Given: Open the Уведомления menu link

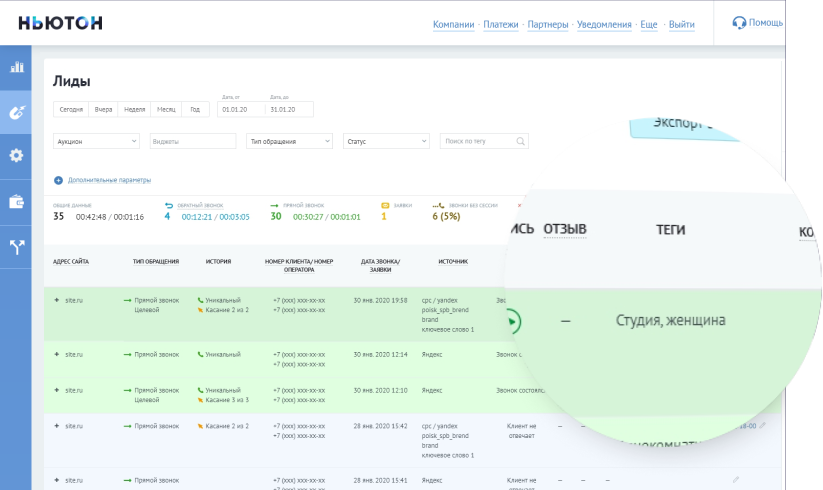Looking at the screenshot, I should pyautogui.click(x=604, y=25).
